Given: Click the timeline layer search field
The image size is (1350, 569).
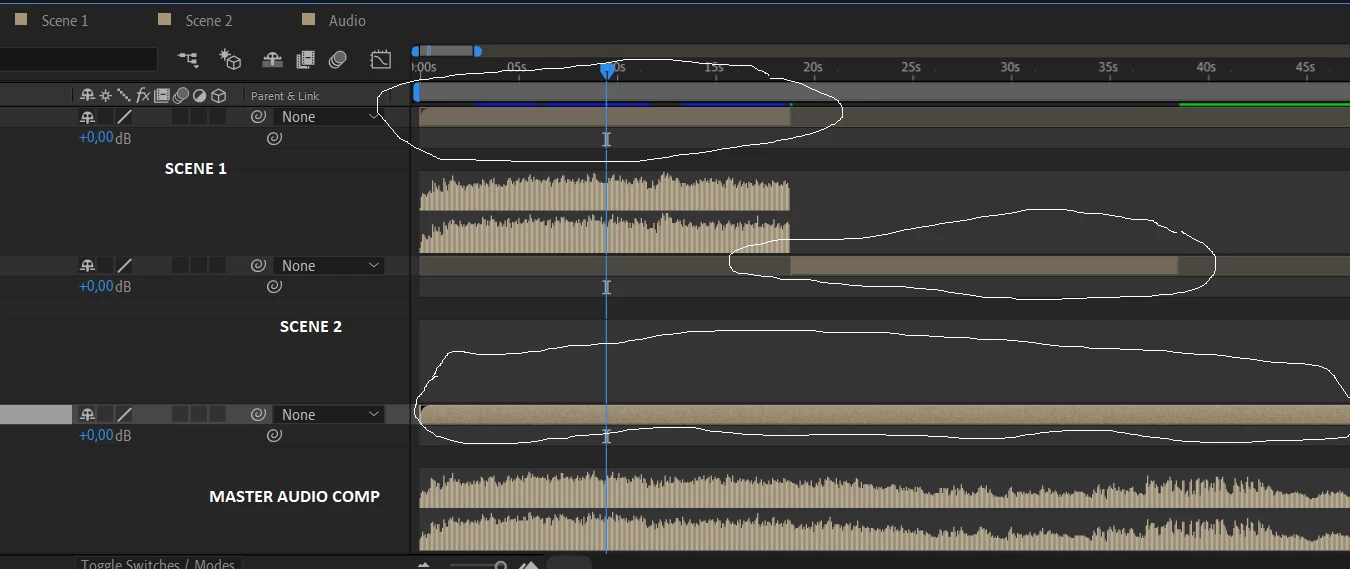Looking at the screenshot, I should [80, 60].
